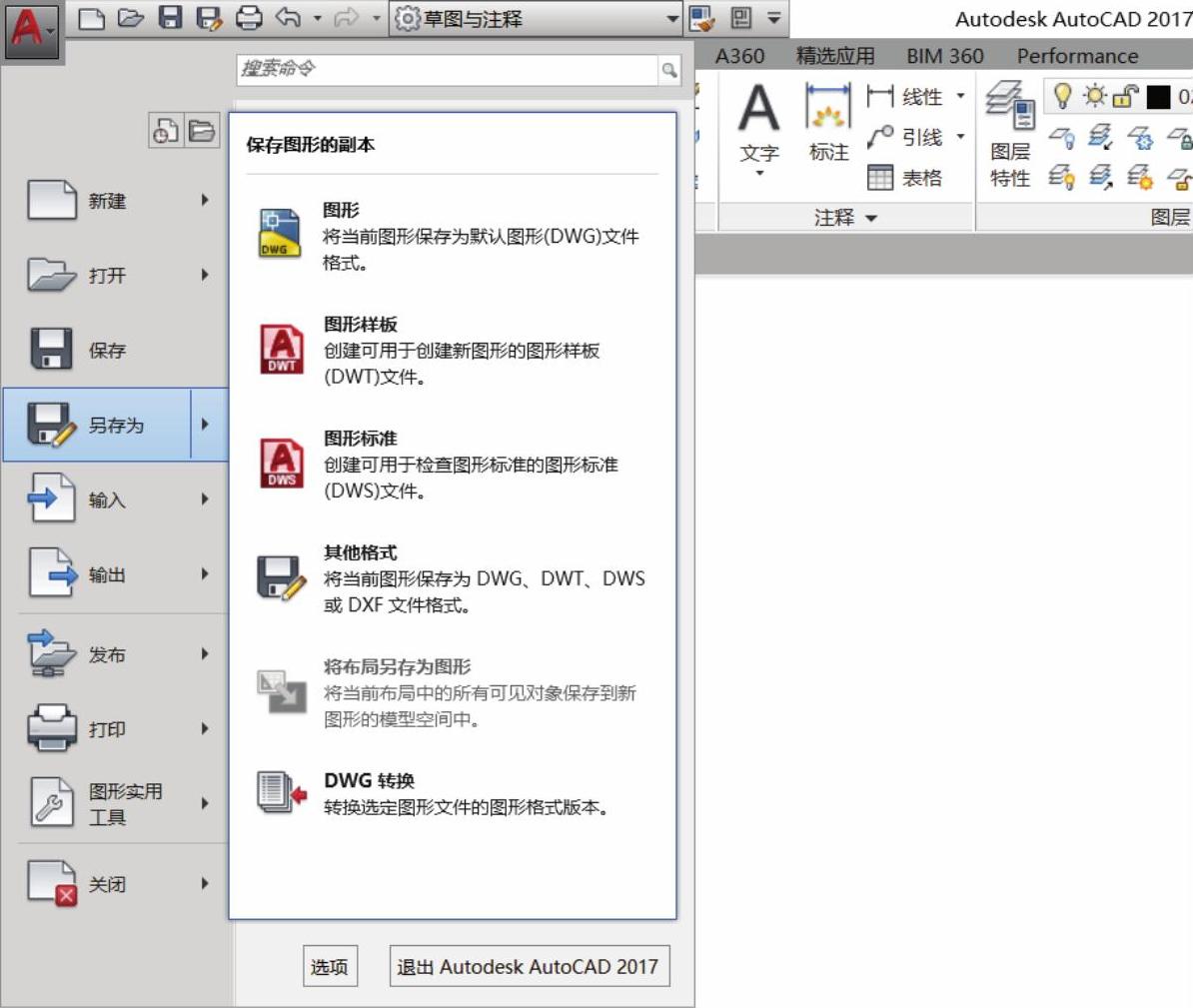Open the 输入 (Import) menu item

coord(116,500)
